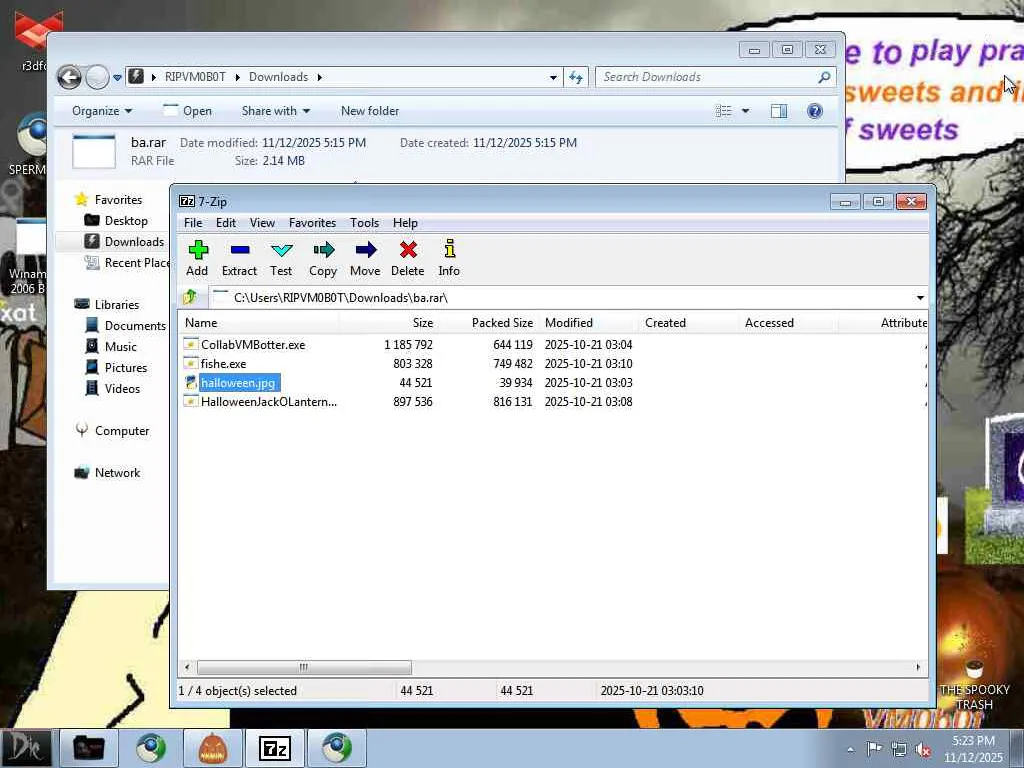
Task: Select fishe.exe in the archive list
Action: 223,363
